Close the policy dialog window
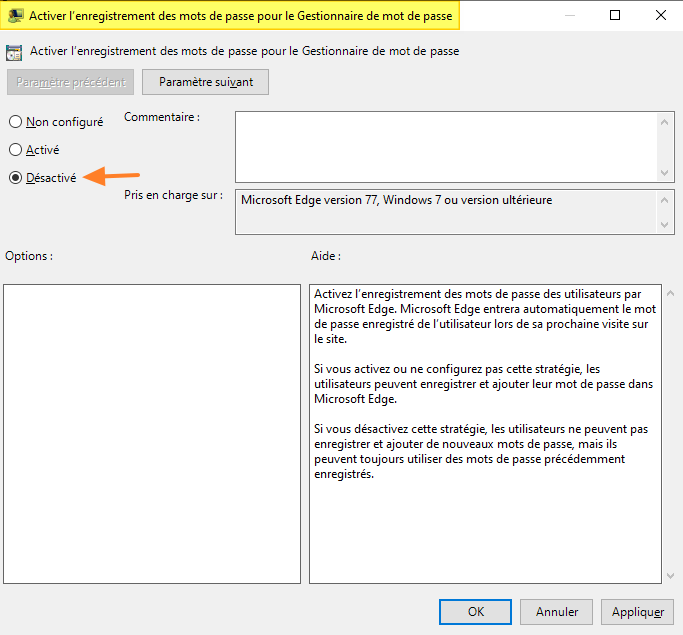The image size is (683, 635). [660, 15]
